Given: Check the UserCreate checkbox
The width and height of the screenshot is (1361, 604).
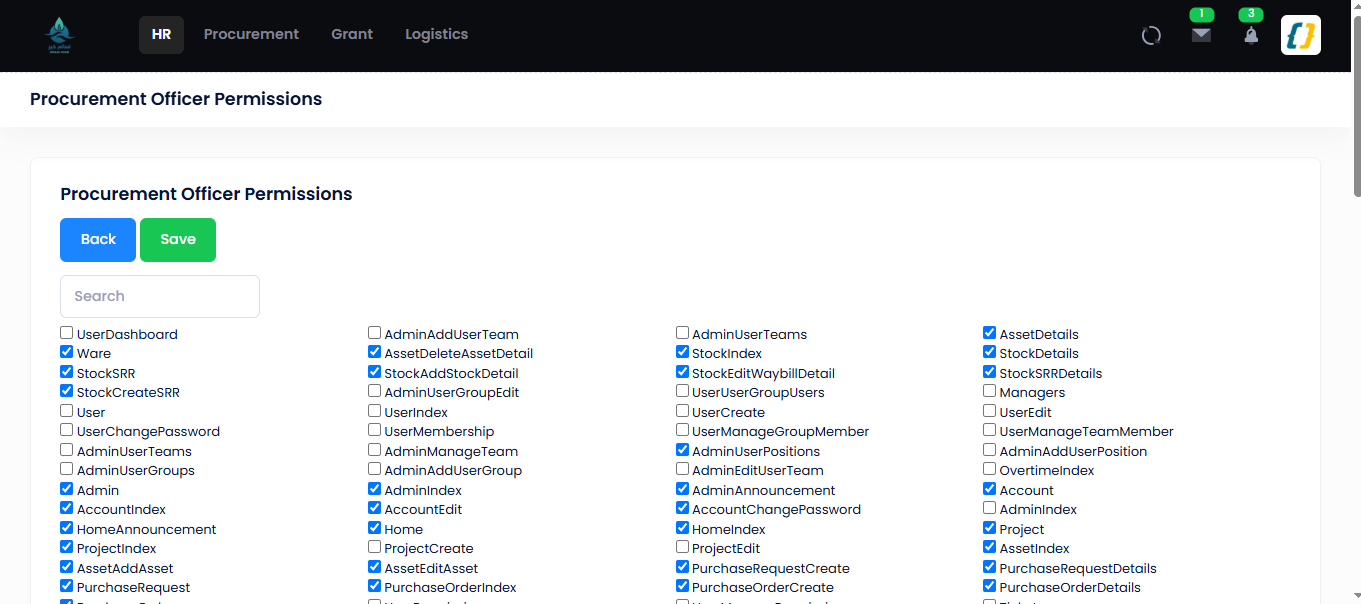Looking at the screenshot, I should (683, 411).
